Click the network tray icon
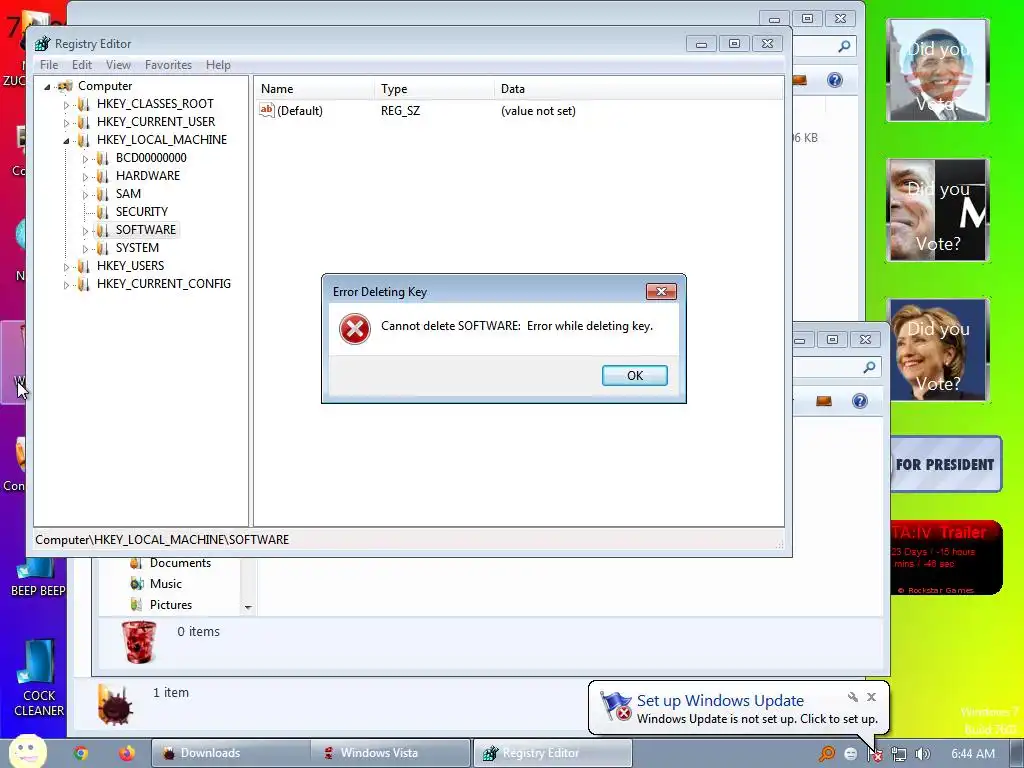Screen dimensions: 1024x768 click(x=899, y=754)
